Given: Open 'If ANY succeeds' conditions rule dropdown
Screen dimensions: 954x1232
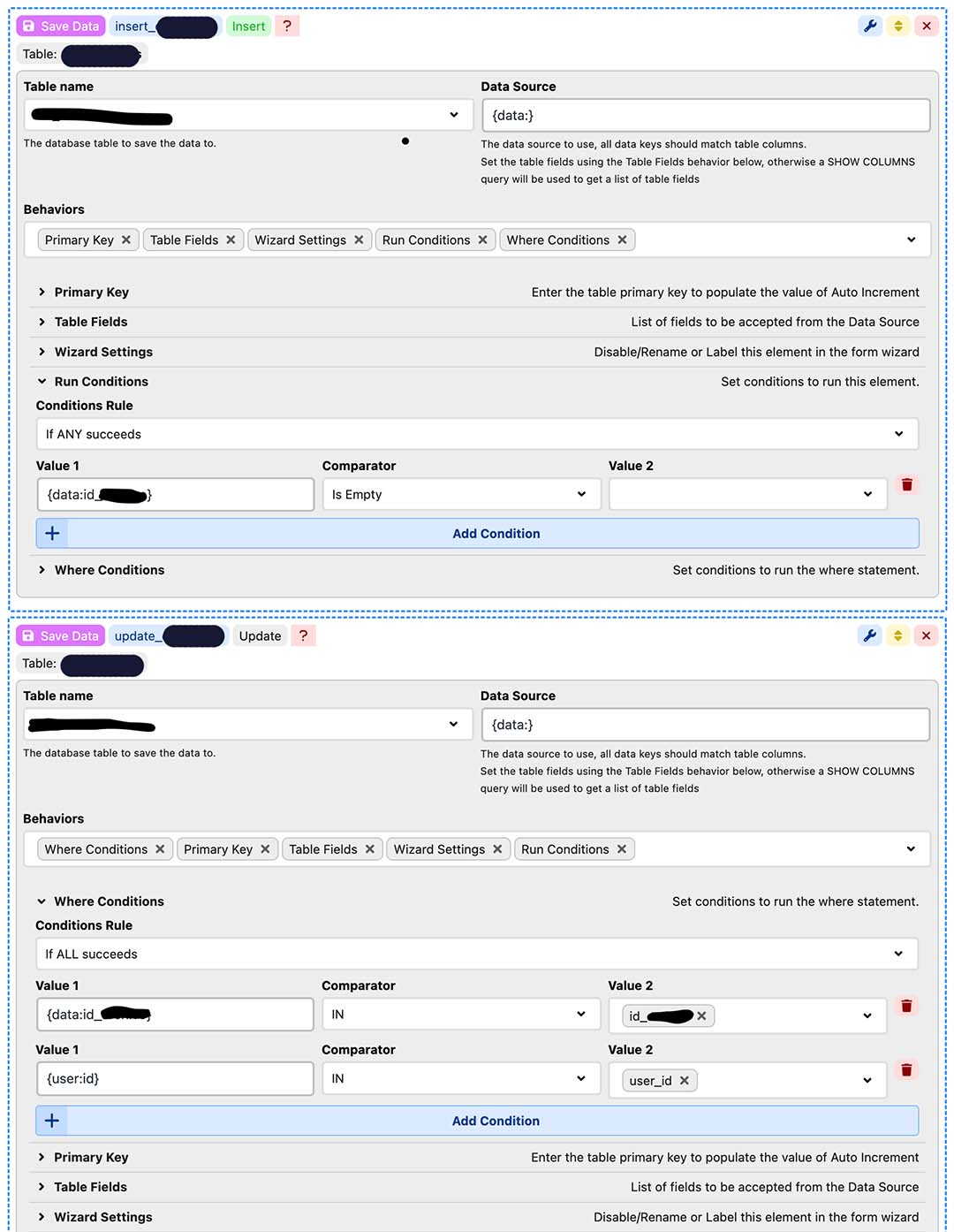Looking at the screenshot, I should point(477,434).
